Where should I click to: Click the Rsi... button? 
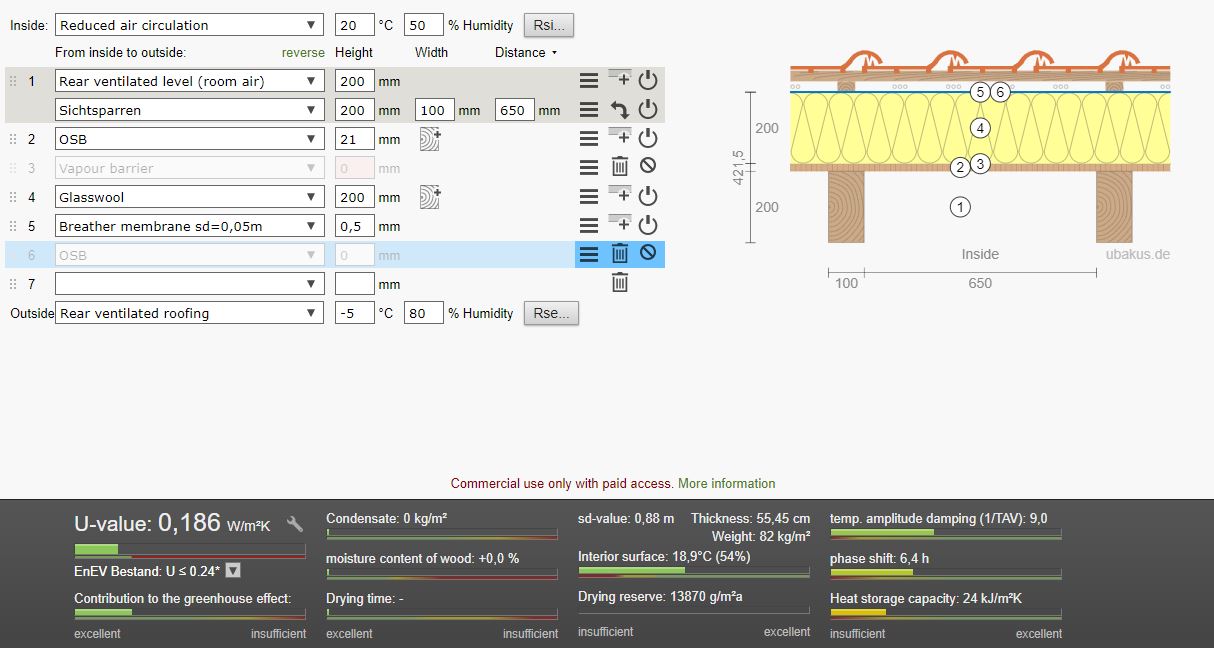pyautogui.click(x=549, y=25)
